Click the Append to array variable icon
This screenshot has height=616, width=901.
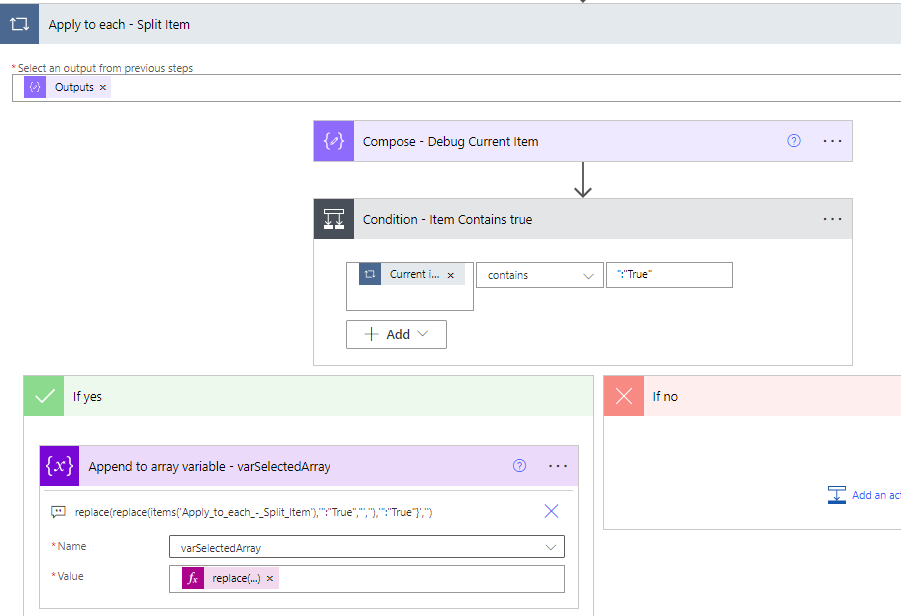coord(59,466)
